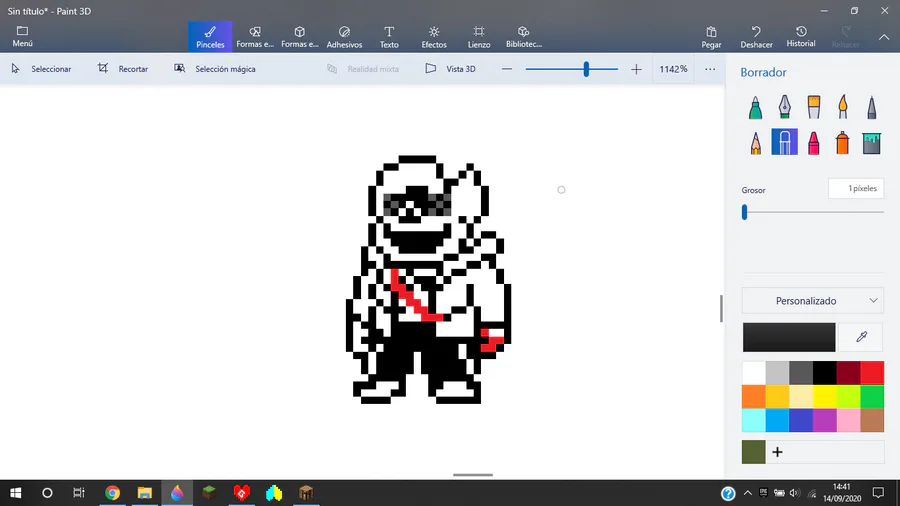Show hidden system tray icons
The height and width of the screenshot is (506, 900).
tap(747, 493)
